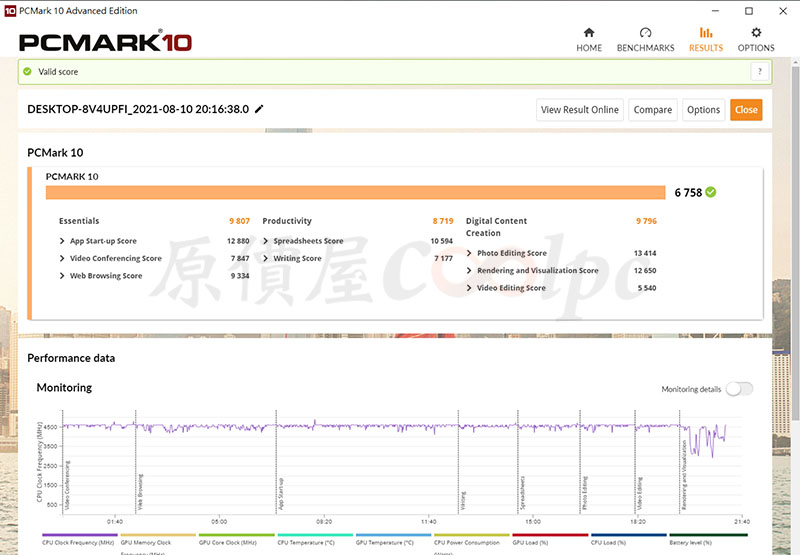Click the Digital Content Creation heading
The height and width of the screenshot is (555, 800).
496,227
